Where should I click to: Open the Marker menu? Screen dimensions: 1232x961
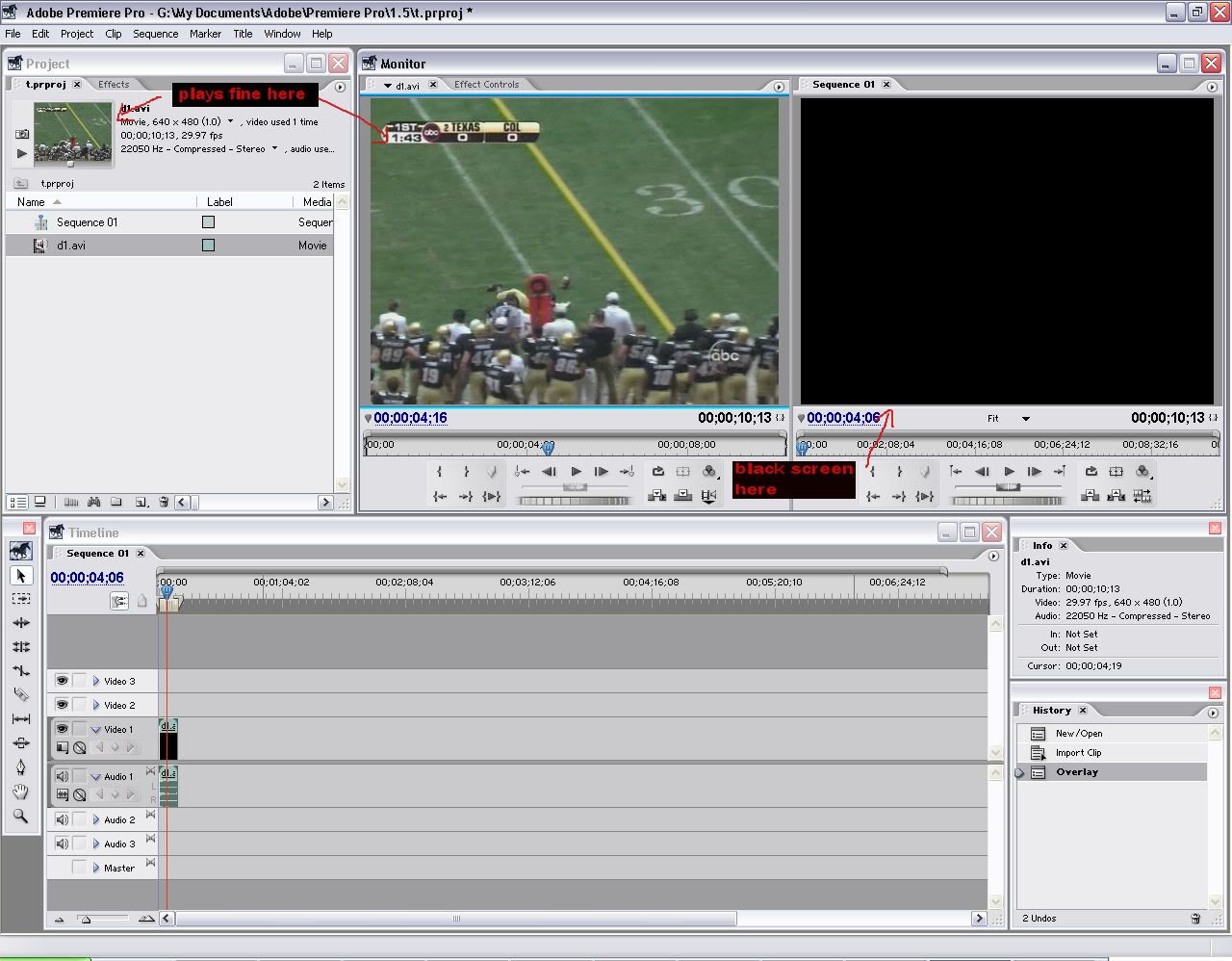point(205,33)
